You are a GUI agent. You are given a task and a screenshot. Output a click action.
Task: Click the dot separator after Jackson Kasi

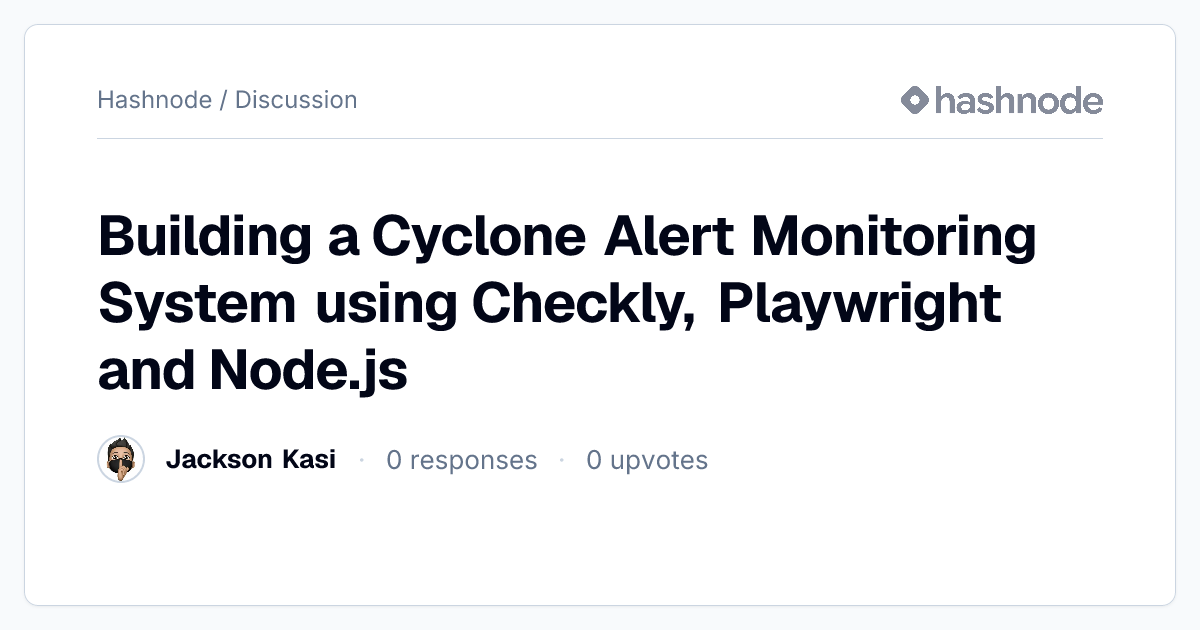click(x=361, y=460)
